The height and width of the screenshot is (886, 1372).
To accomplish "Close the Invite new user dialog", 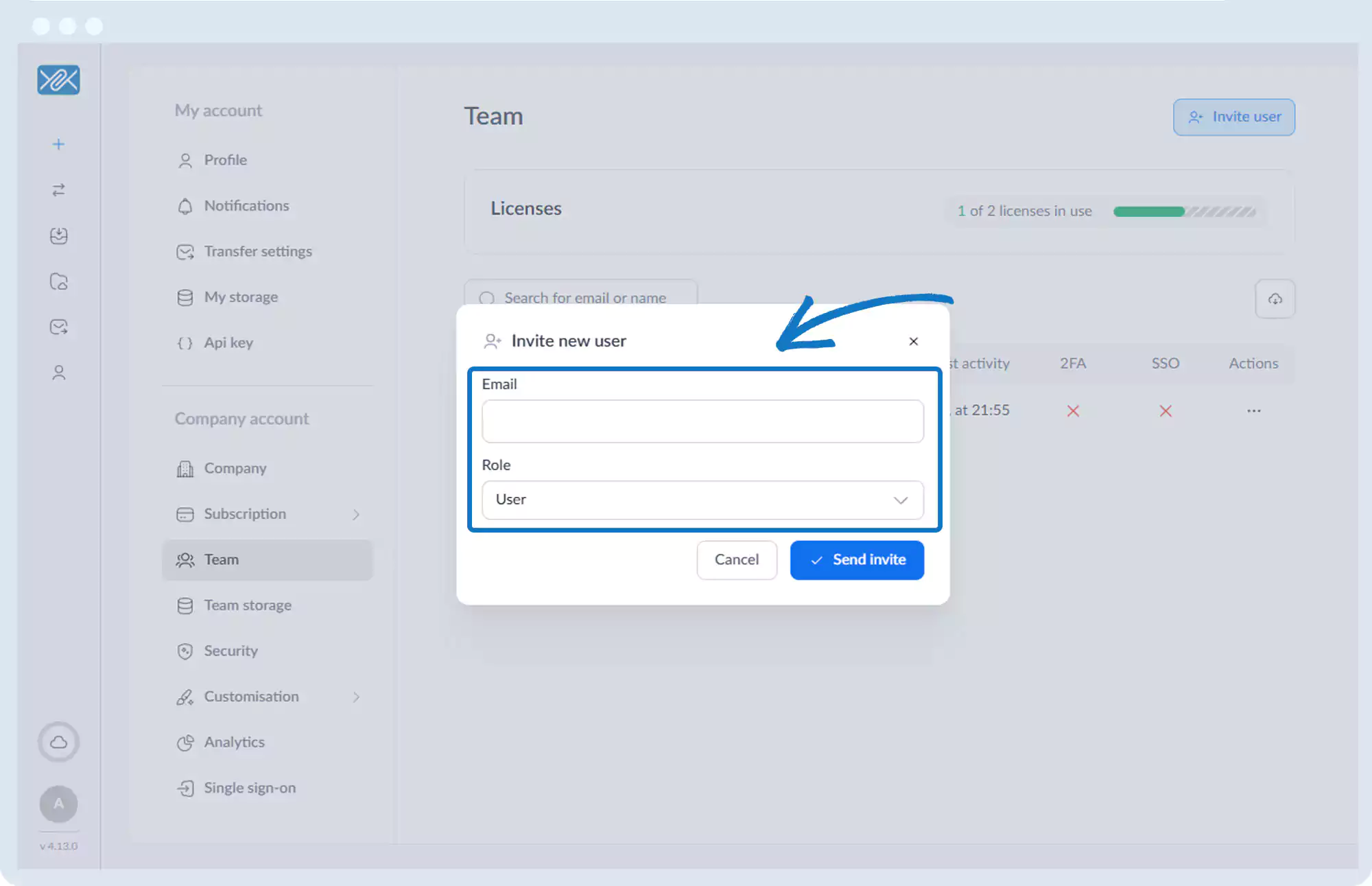I will (913, 341).
